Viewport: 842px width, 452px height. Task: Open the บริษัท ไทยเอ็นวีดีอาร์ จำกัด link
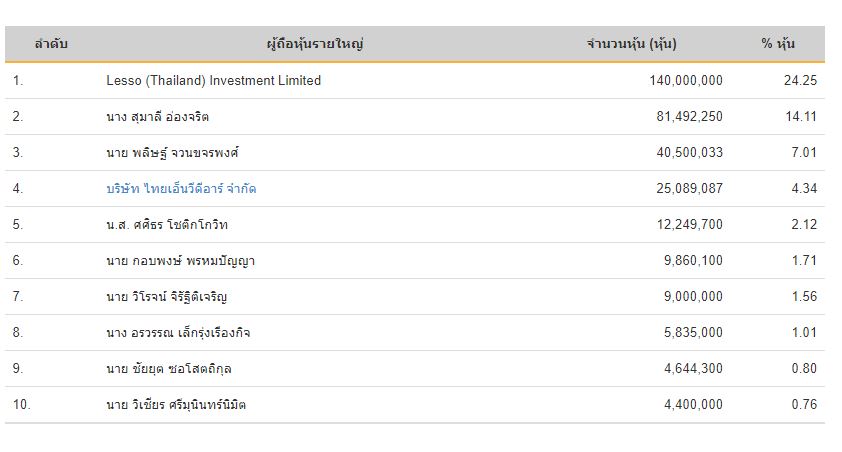point(181,188)
